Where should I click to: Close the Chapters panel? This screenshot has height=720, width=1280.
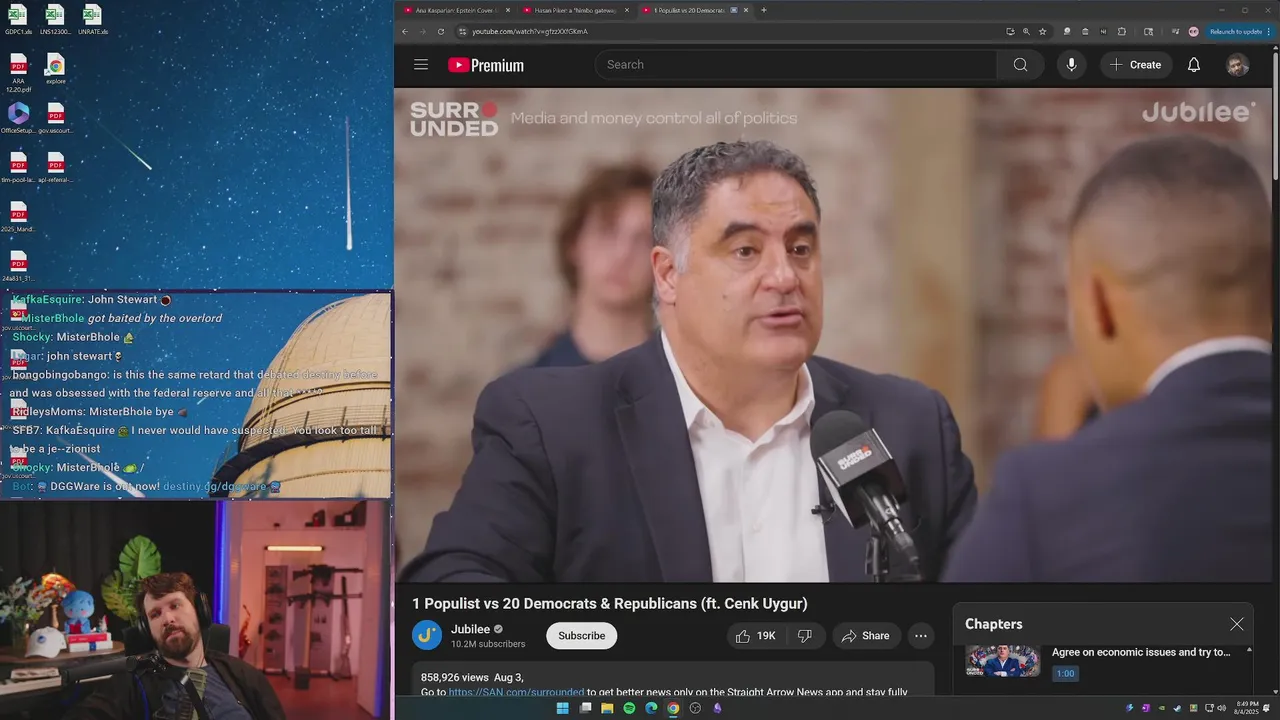1237,624
